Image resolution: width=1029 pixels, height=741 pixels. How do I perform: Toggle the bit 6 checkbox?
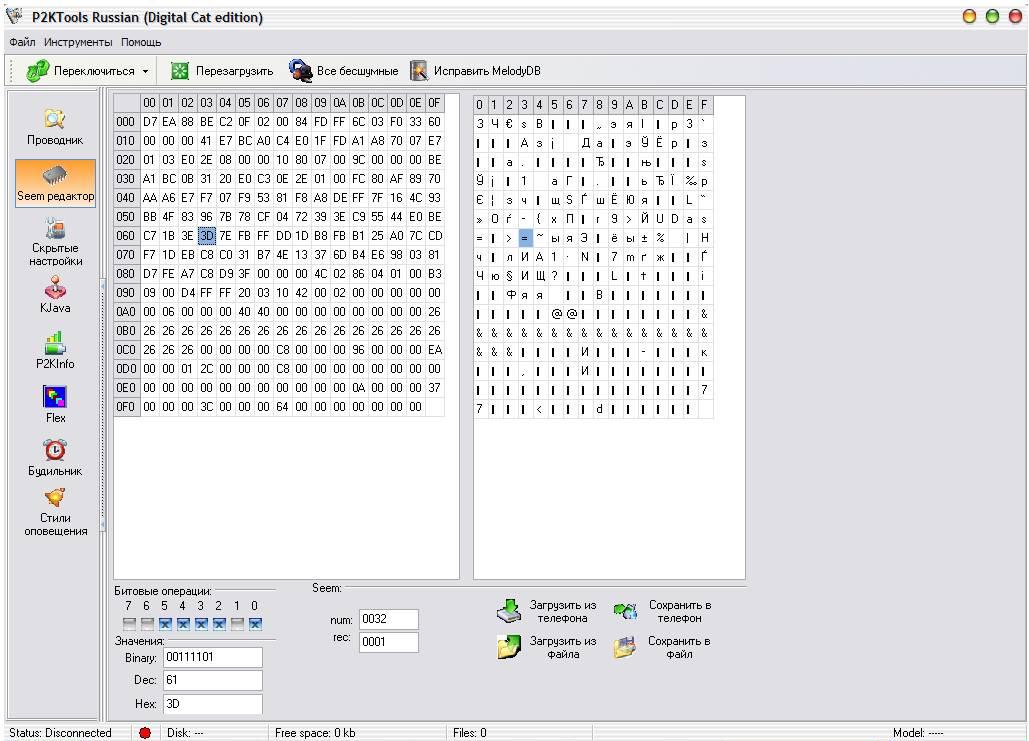point(147,624)
